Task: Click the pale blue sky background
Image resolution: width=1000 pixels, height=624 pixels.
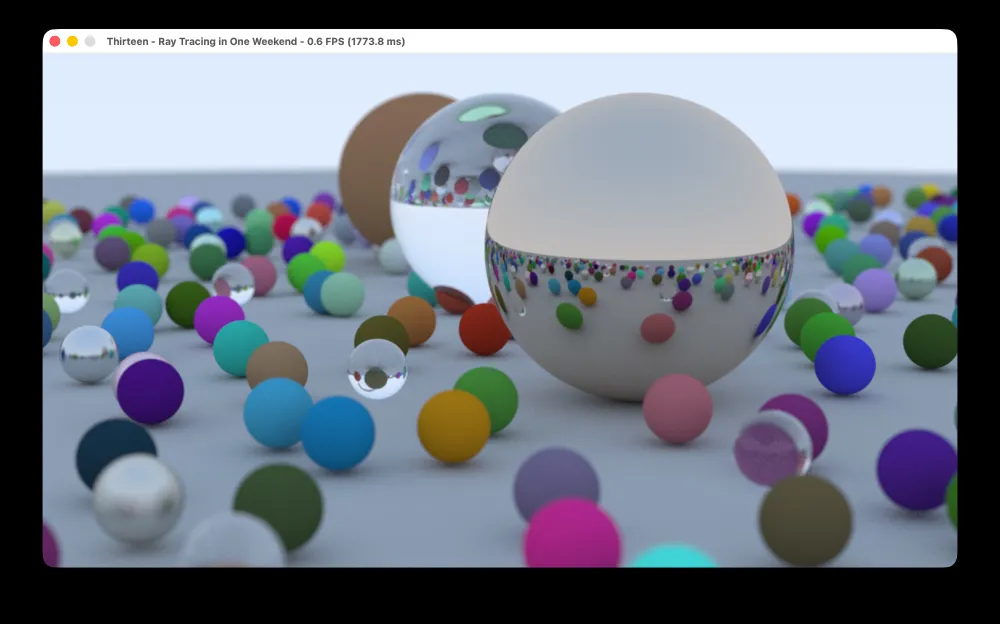Action: point(200,110)
